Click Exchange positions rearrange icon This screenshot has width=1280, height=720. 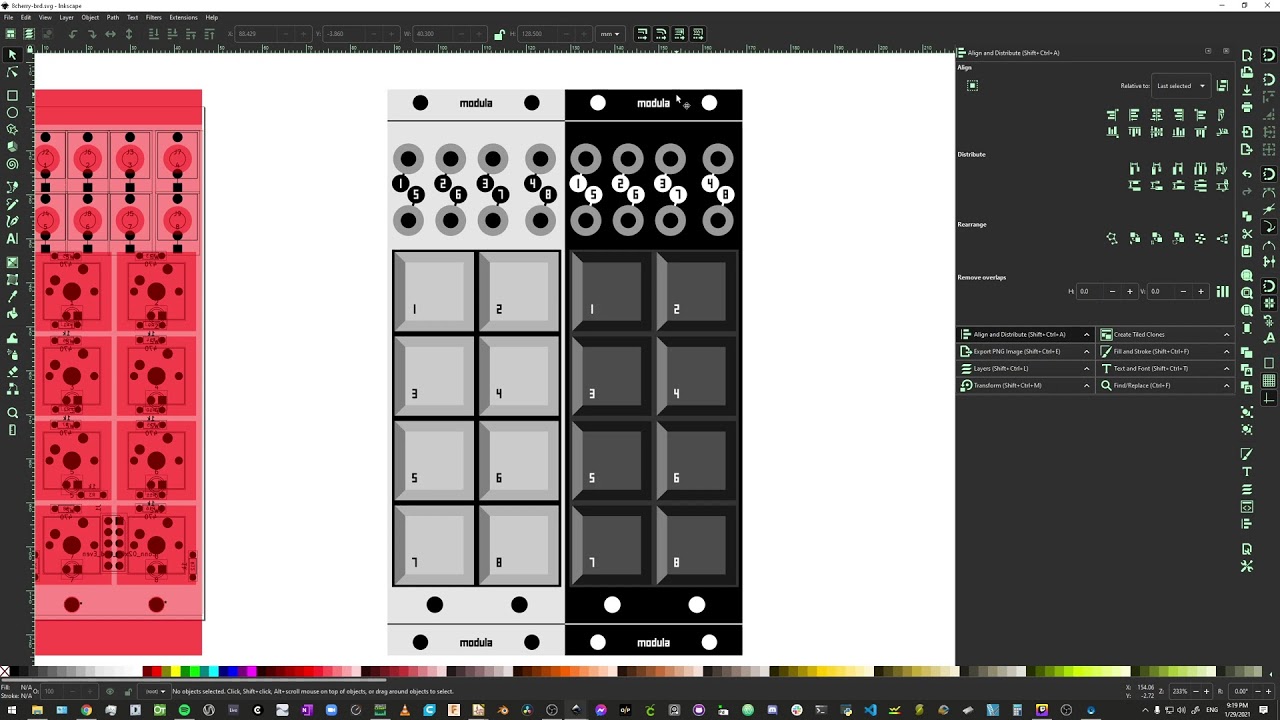point(1134,238)
